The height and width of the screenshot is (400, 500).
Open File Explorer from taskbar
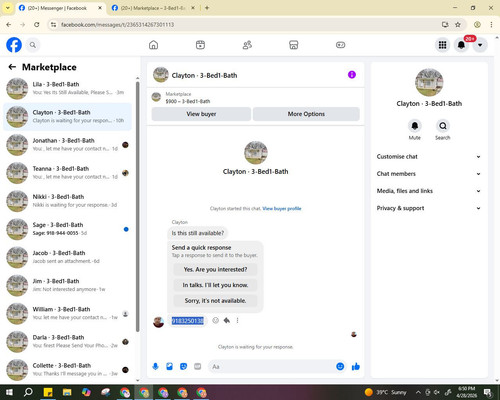(67, 392)
